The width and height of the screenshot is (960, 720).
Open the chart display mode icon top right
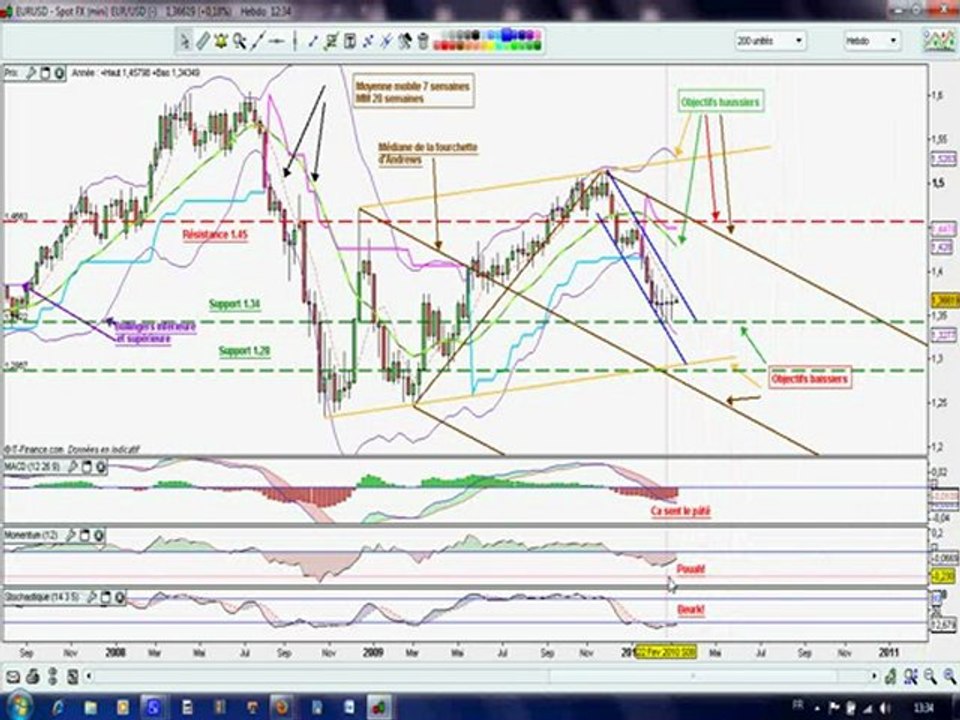[x=940, y=40]
